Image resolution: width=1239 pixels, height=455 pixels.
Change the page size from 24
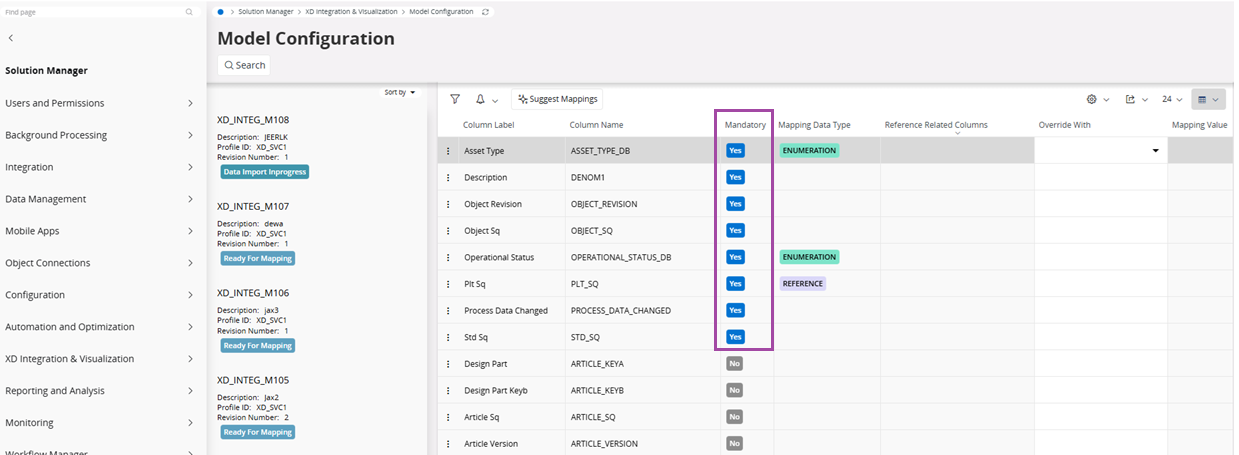[x=1172, y=99]
